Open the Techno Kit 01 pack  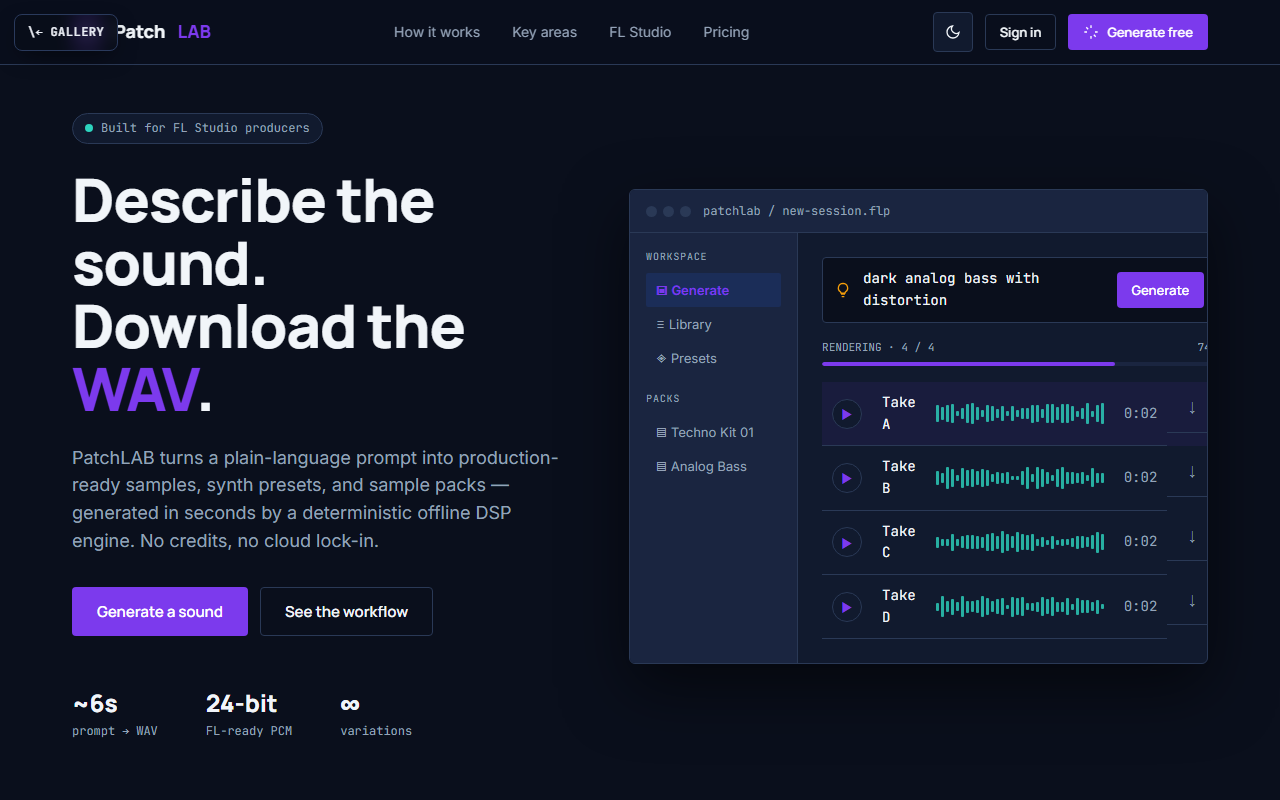pos(713,432)
